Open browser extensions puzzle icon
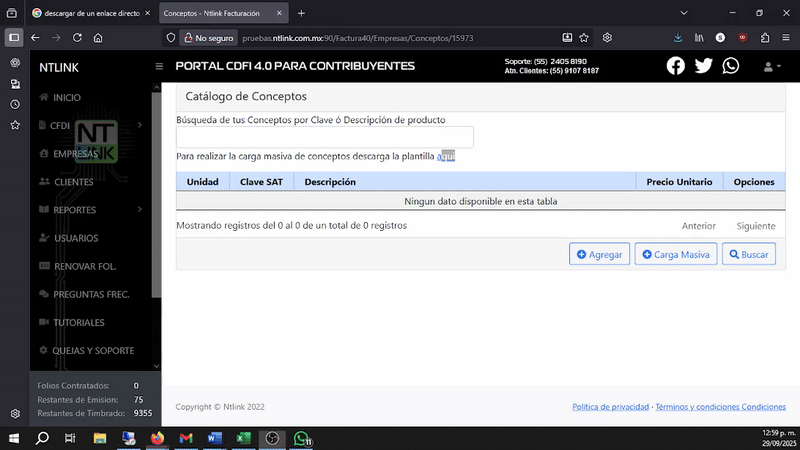 point(765,38)
